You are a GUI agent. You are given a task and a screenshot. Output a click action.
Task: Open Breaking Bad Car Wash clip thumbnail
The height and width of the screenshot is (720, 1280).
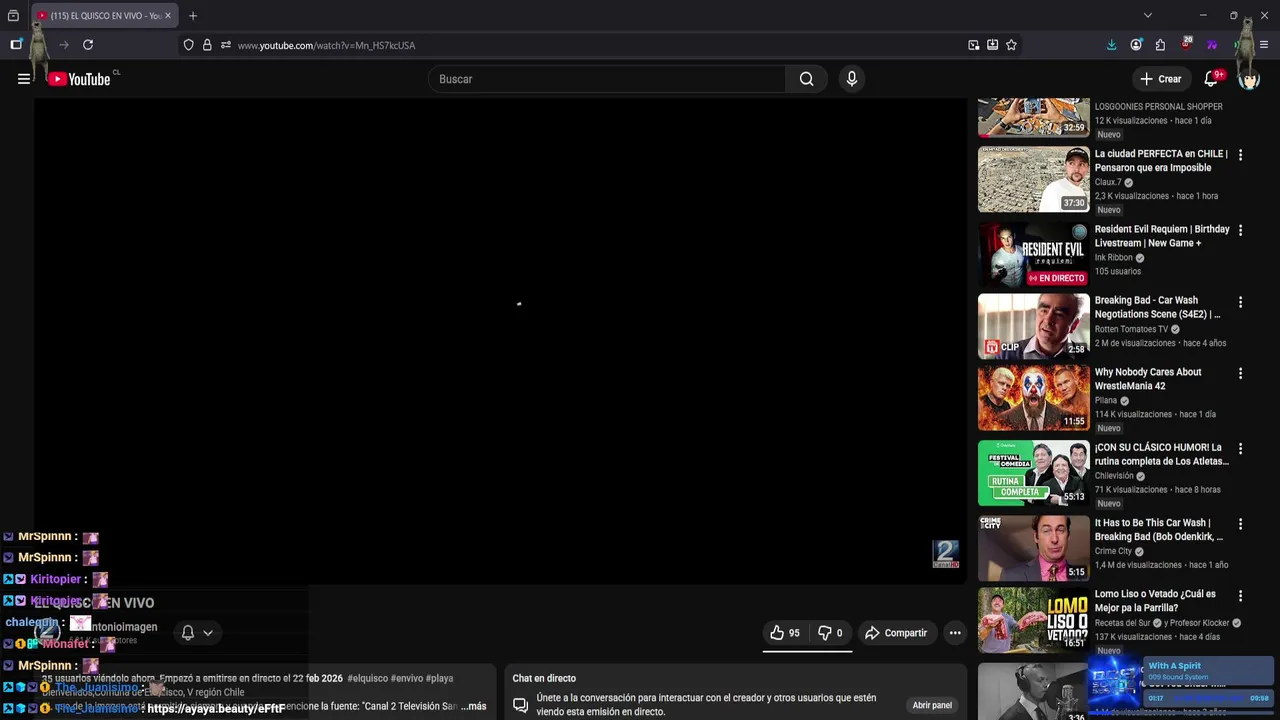pyautogui.click(x=1033, y=326)
